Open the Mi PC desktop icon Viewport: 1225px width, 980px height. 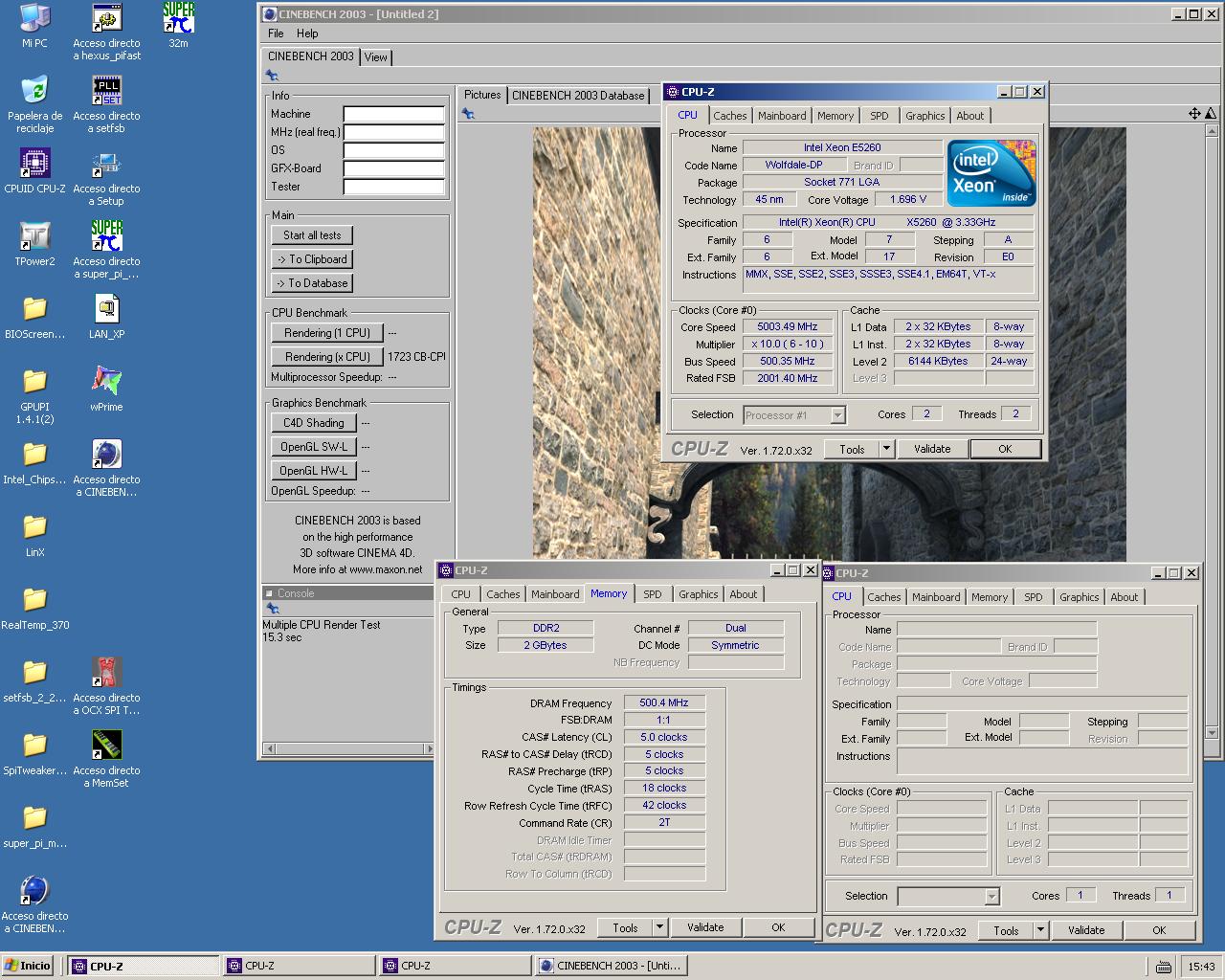(x=34, y=18)
